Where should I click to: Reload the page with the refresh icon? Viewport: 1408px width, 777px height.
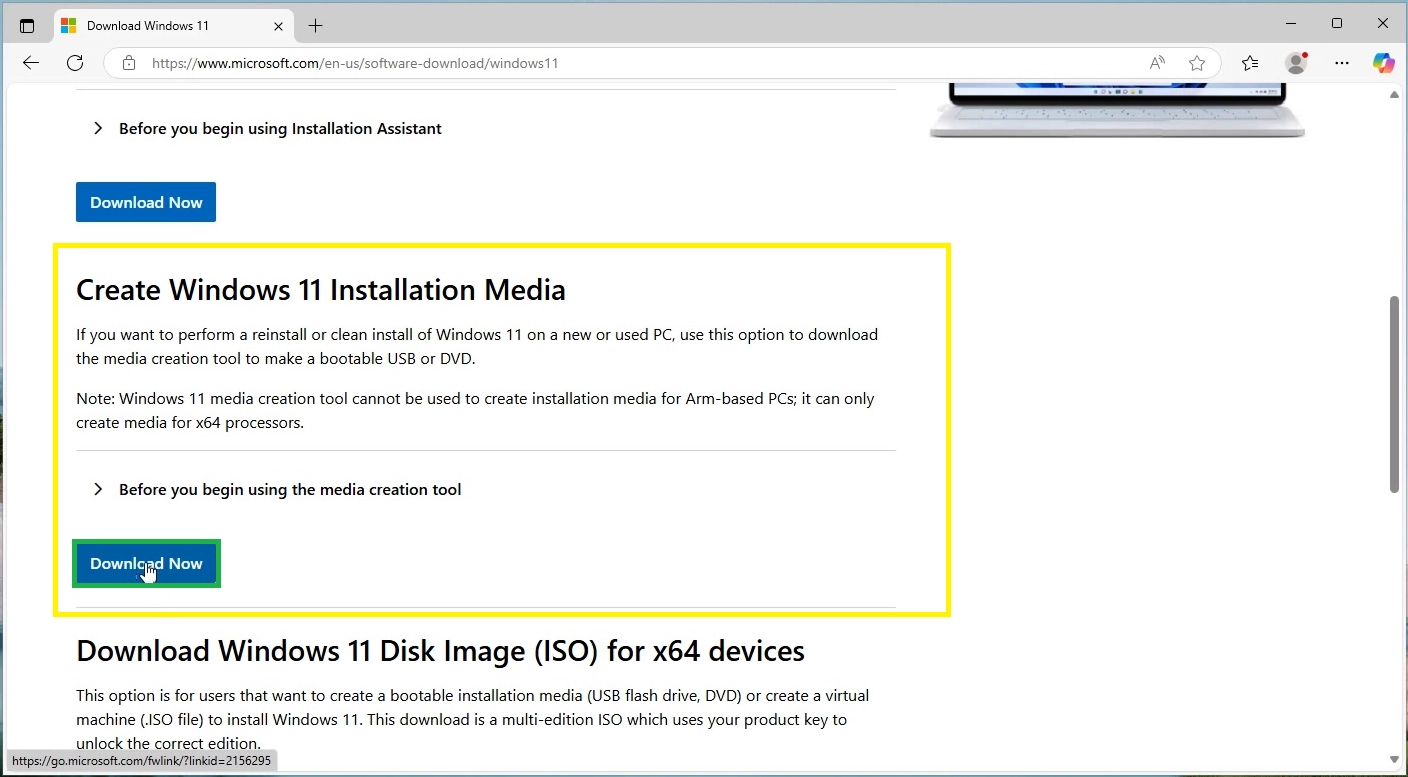tap(75, 63)
